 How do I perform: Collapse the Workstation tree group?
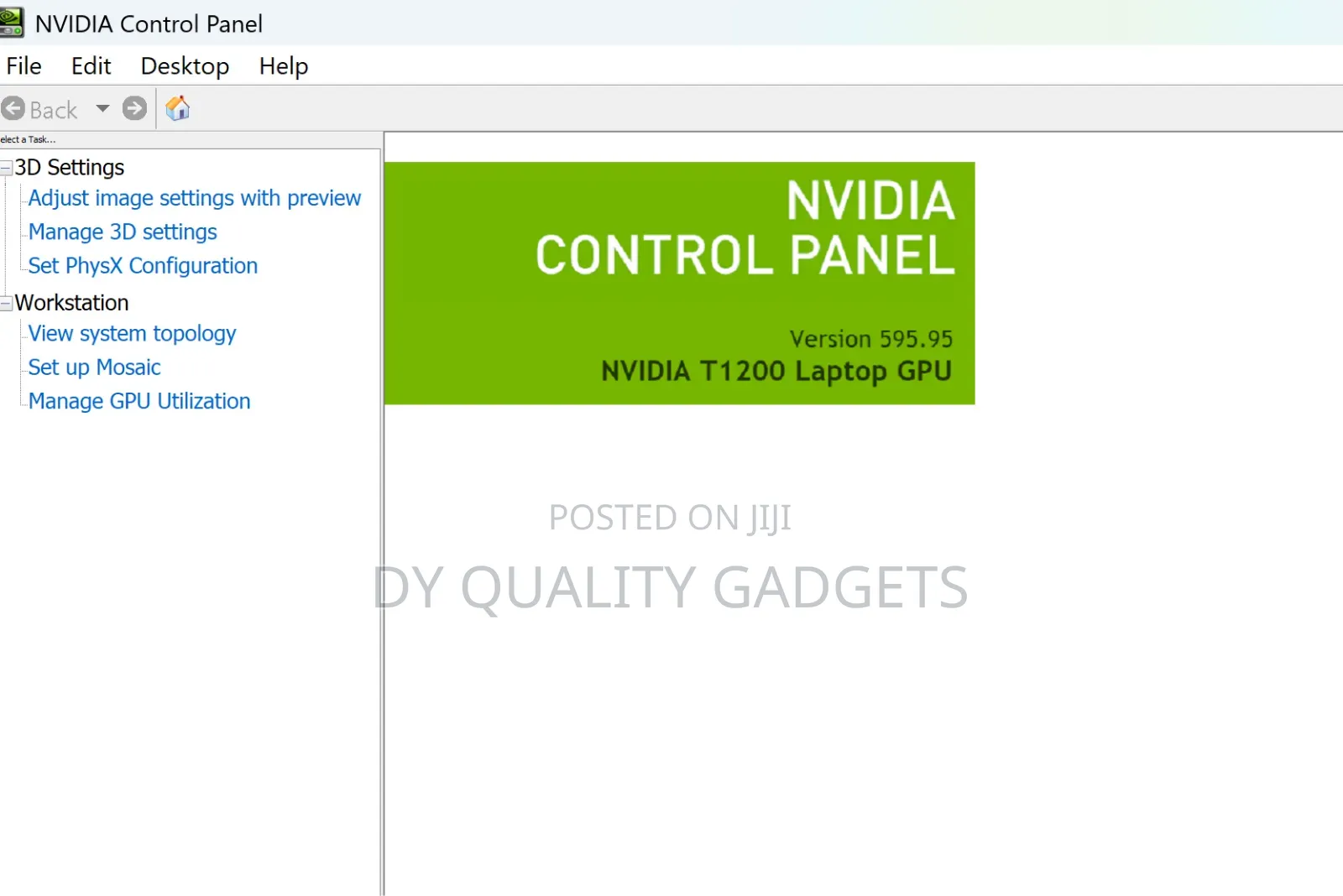point(6,303)
